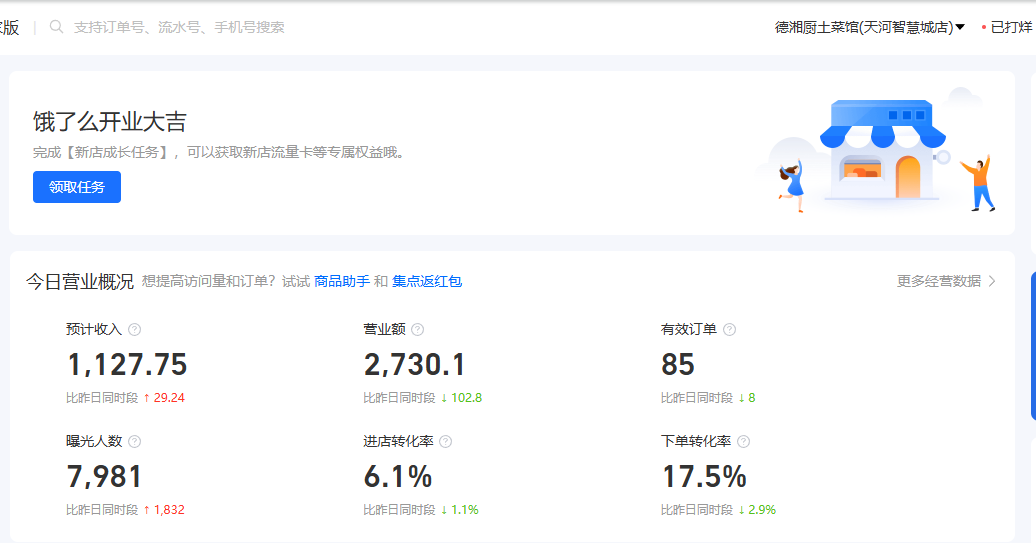Open 商品助手 link
The width and height of the screenshot is (1036, 543).
pos(342,281)
